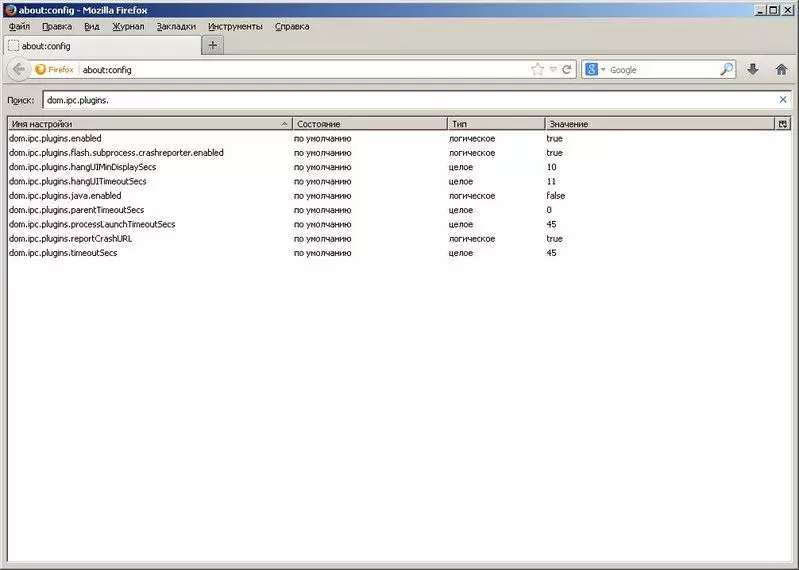Image resolution: width=799 pixels, height=570 pixels.
Task: Select dom.ipc.plugins.parentTimeoutSecs preference
Action: [x=399, y=210]
